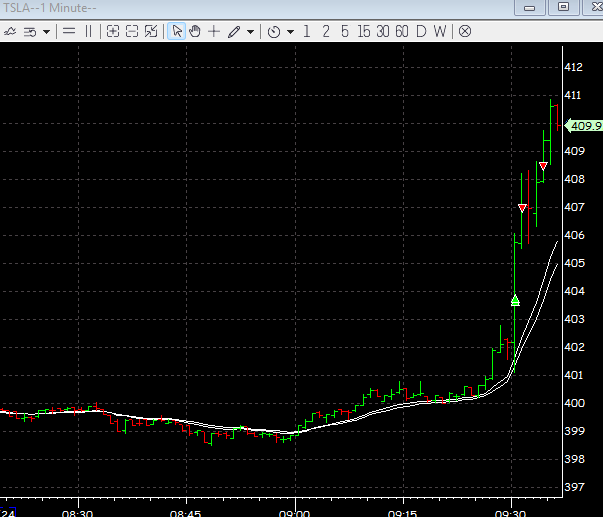Click the green buy arrow marker
This screenshot has width=603, height=517.
(515, 300)
